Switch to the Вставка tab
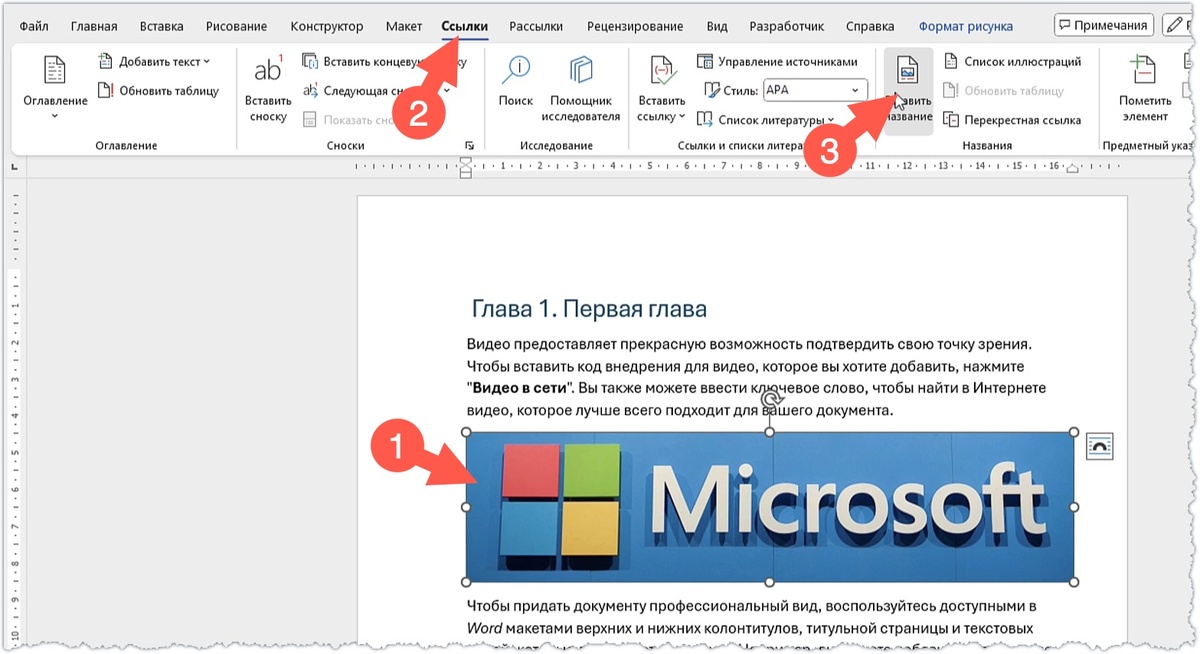Viewport: 1200px width, 654px height. (x=162, y=26)
